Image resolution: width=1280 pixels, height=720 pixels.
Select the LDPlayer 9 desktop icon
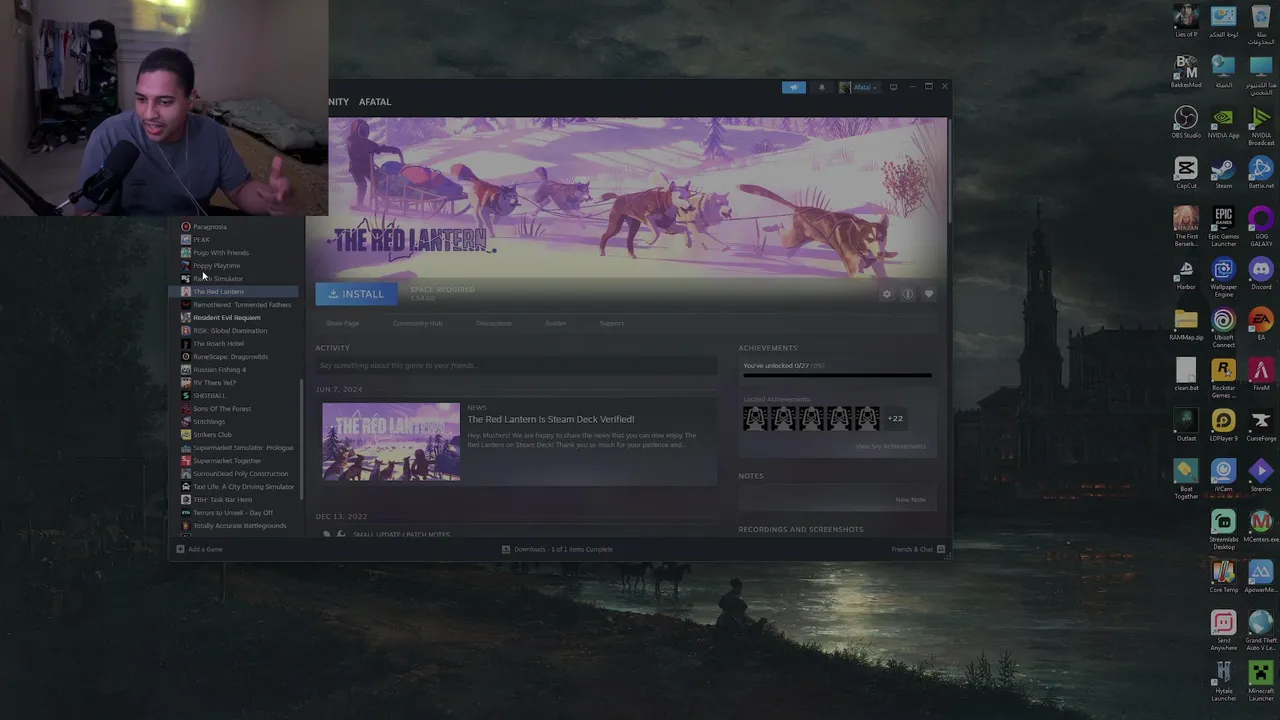tap(1223, 425)
